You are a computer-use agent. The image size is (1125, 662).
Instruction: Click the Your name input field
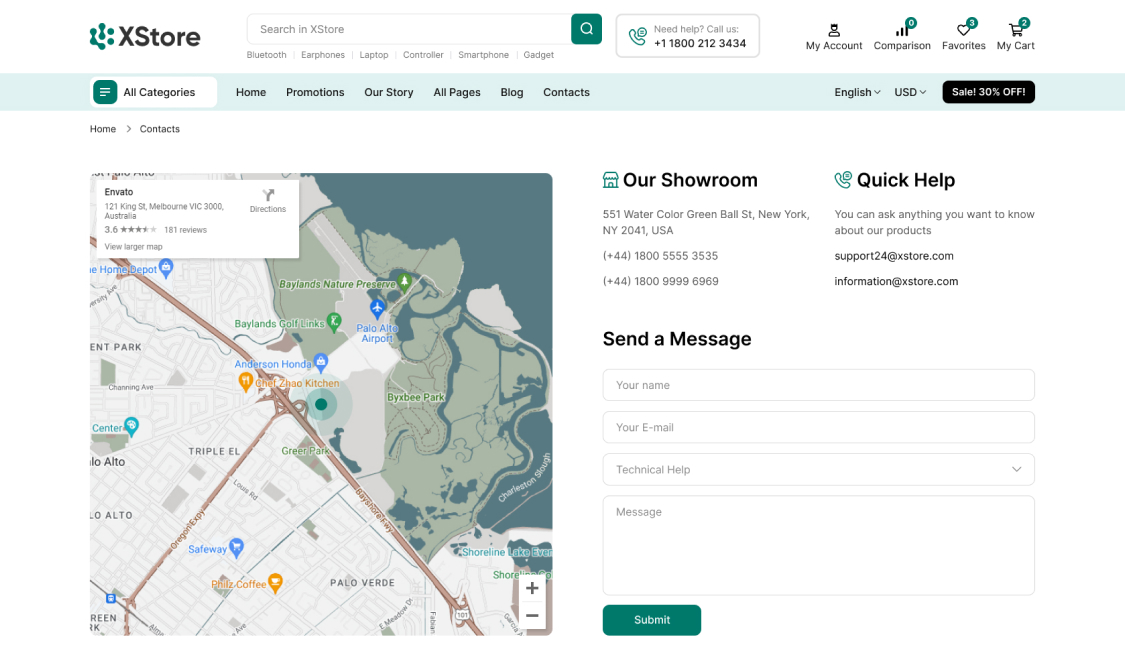(819, 385)
